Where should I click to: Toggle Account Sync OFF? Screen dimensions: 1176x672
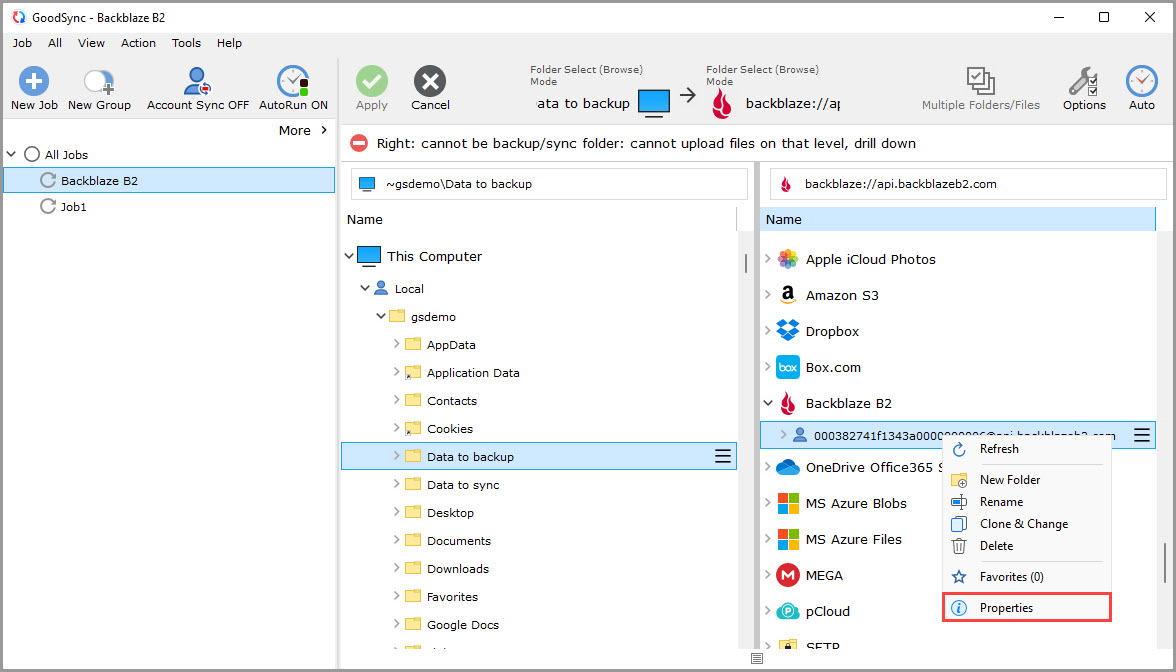coord(197,81)
